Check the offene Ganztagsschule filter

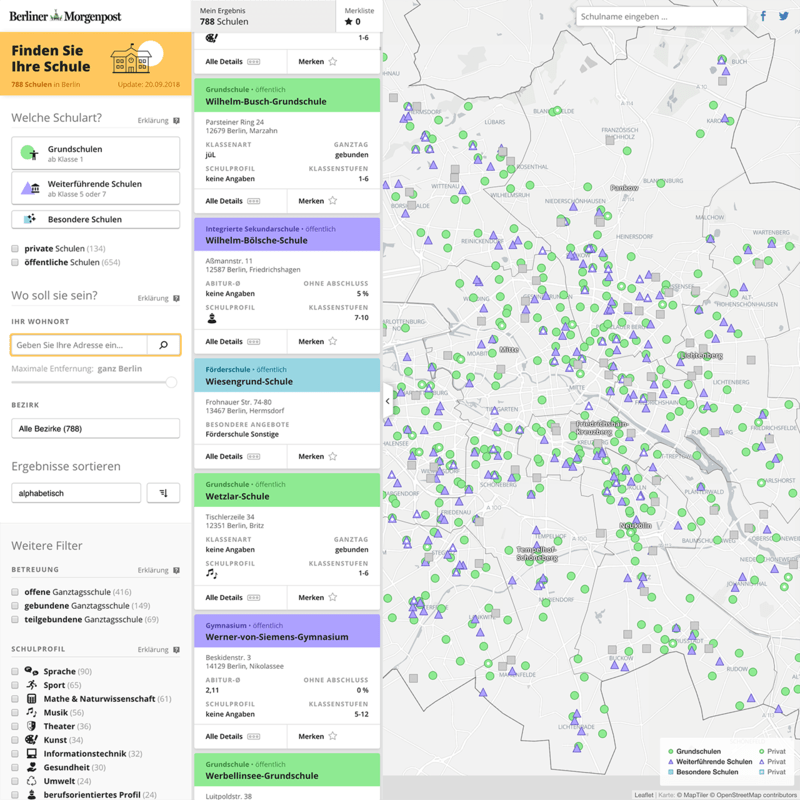click(x=15, y=592)
